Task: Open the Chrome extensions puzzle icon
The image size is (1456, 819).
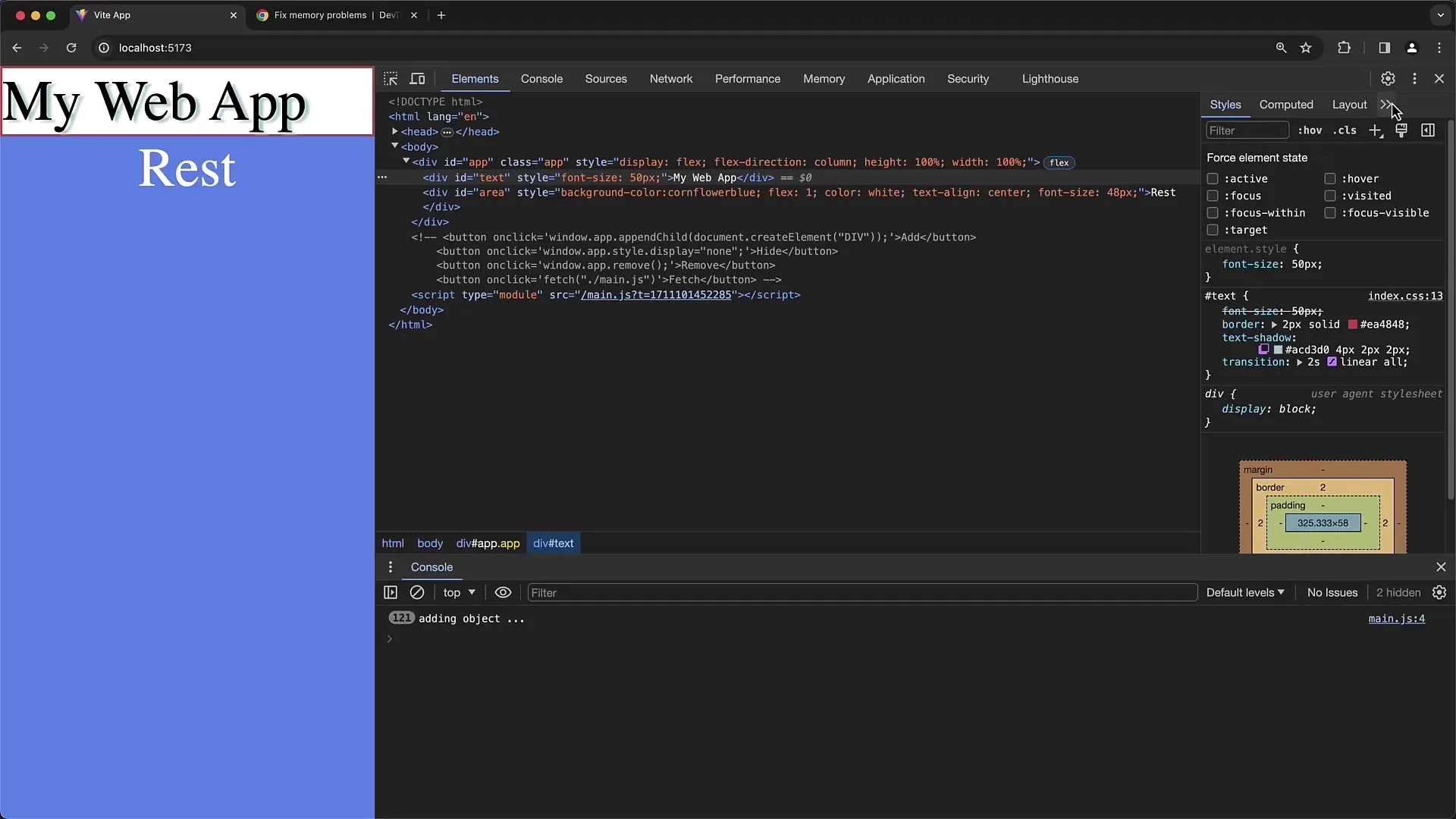Action: click(1344, 48)
